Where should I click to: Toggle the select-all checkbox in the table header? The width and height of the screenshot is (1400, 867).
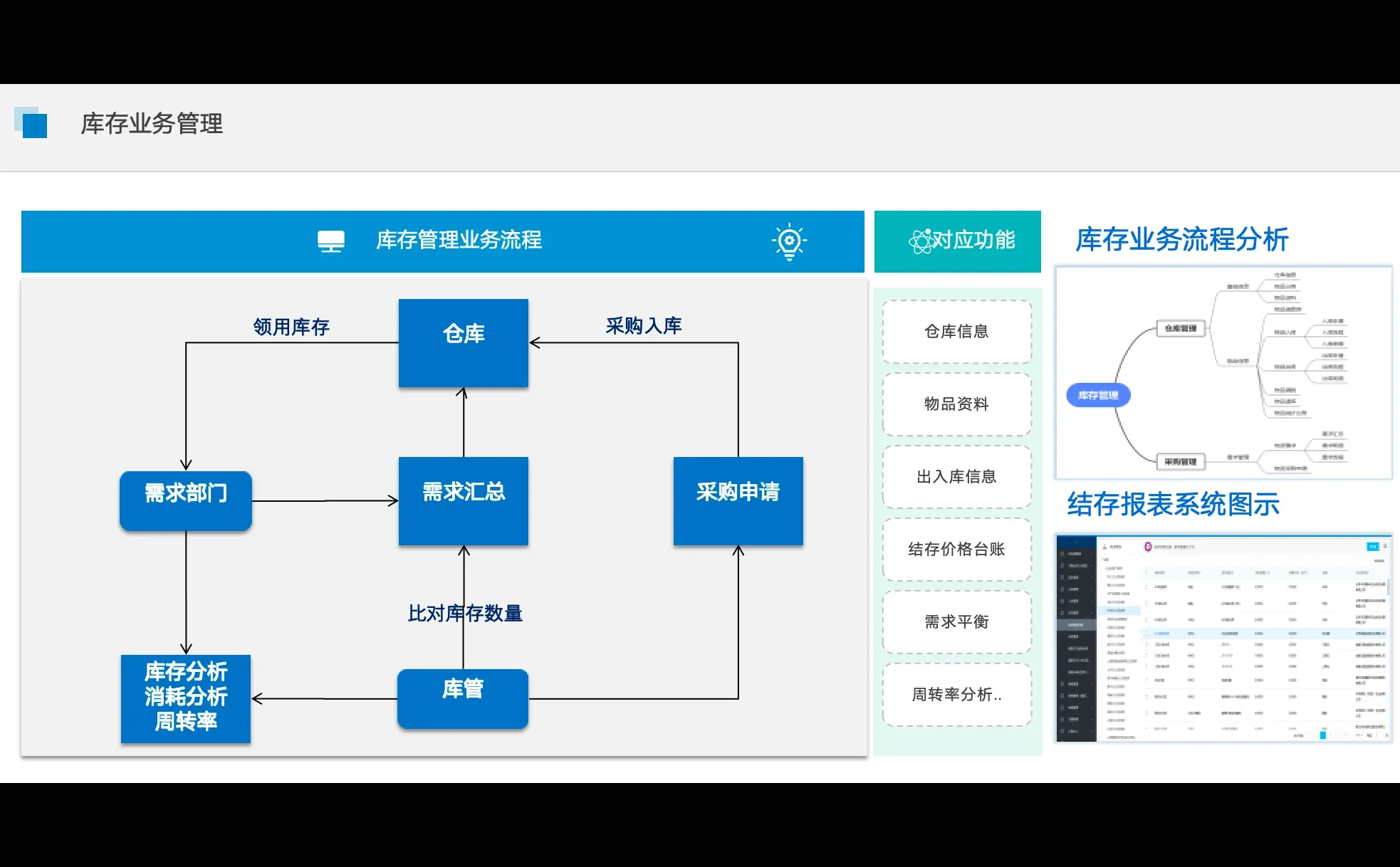[x=1146, y=572]
